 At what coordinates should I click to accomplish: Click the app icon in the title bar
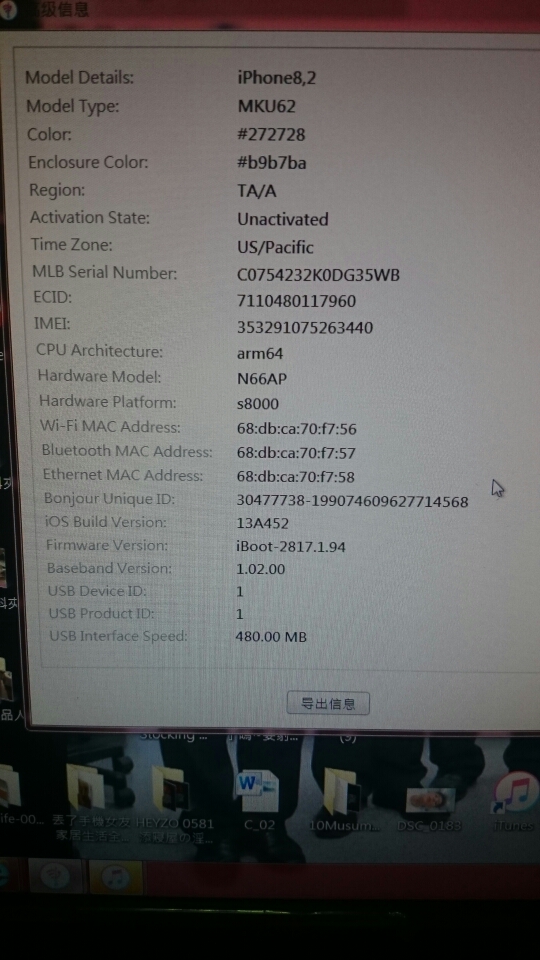(9, 10)
